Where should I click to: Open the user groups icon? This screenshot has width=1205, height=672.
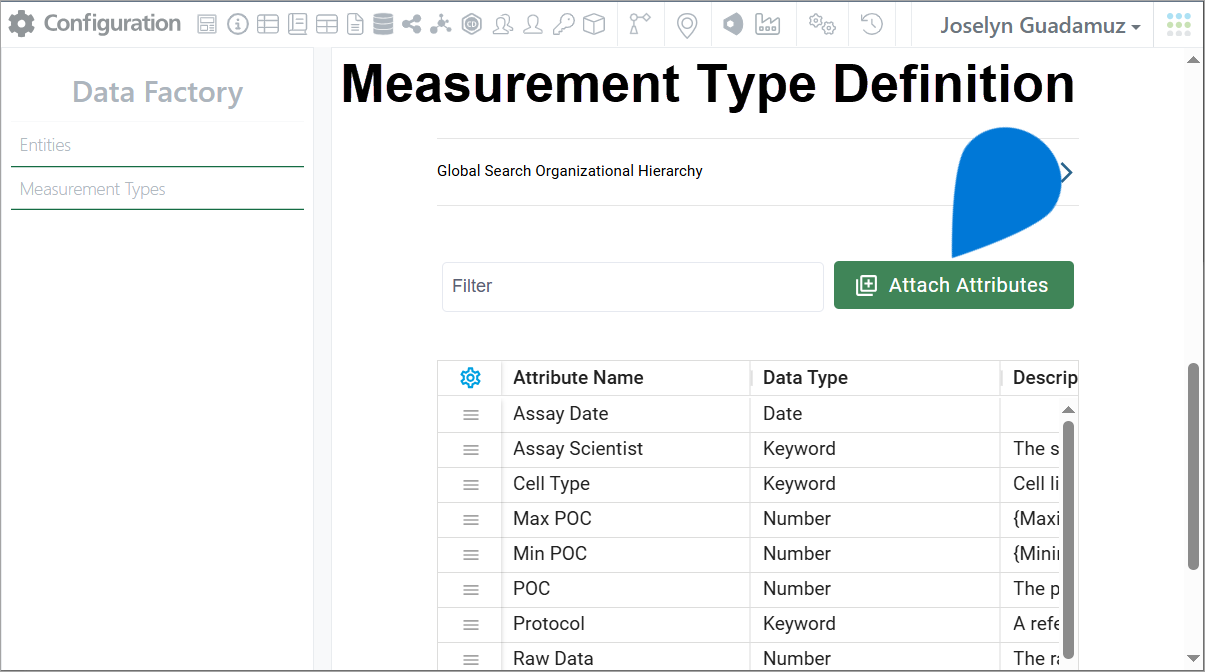(503, 25)
